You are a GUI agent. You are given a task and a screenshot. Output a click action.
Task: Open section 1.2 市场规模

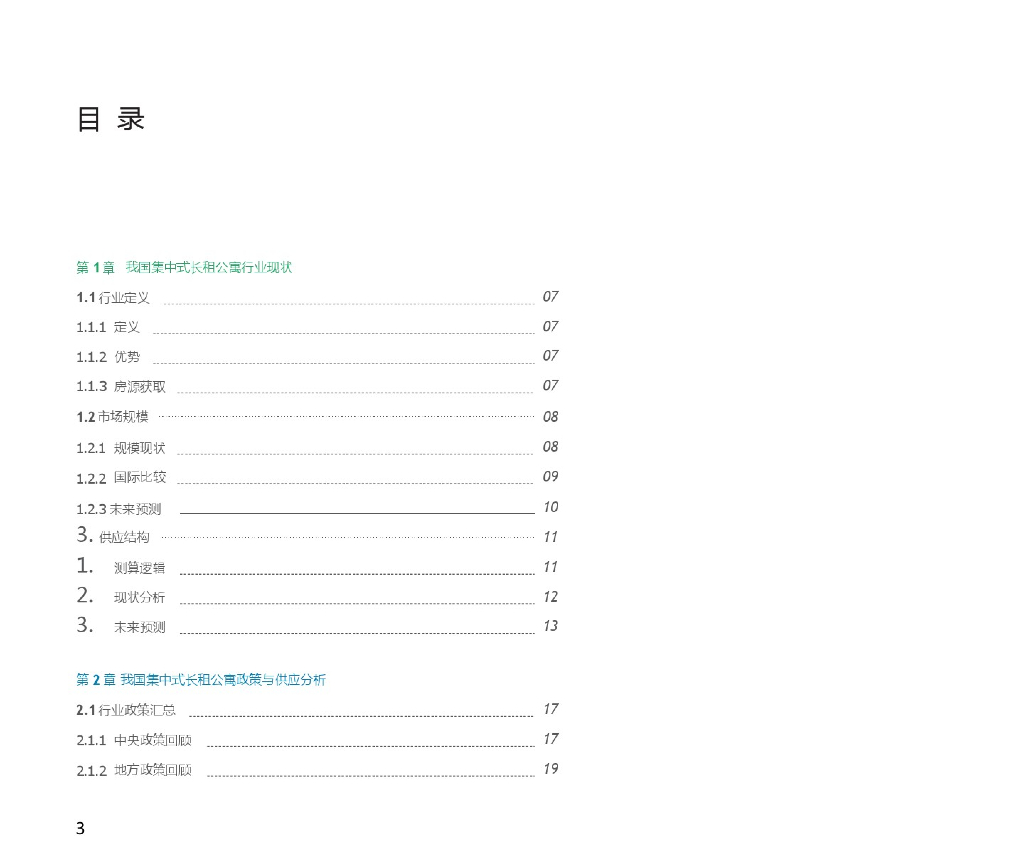click(x=112, y=417)
